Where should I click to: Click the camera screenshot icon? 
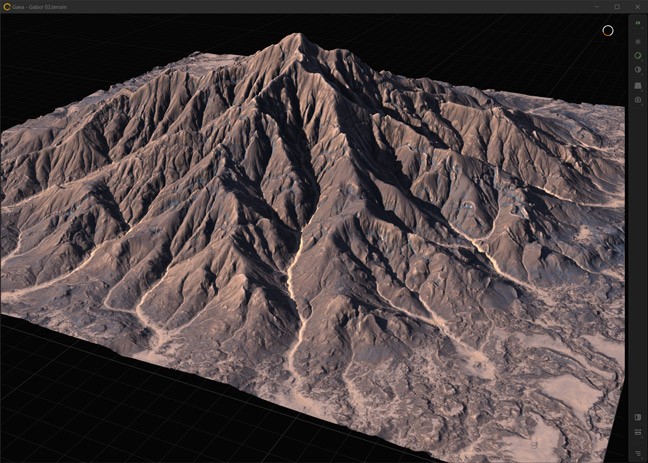pos(638,100)
